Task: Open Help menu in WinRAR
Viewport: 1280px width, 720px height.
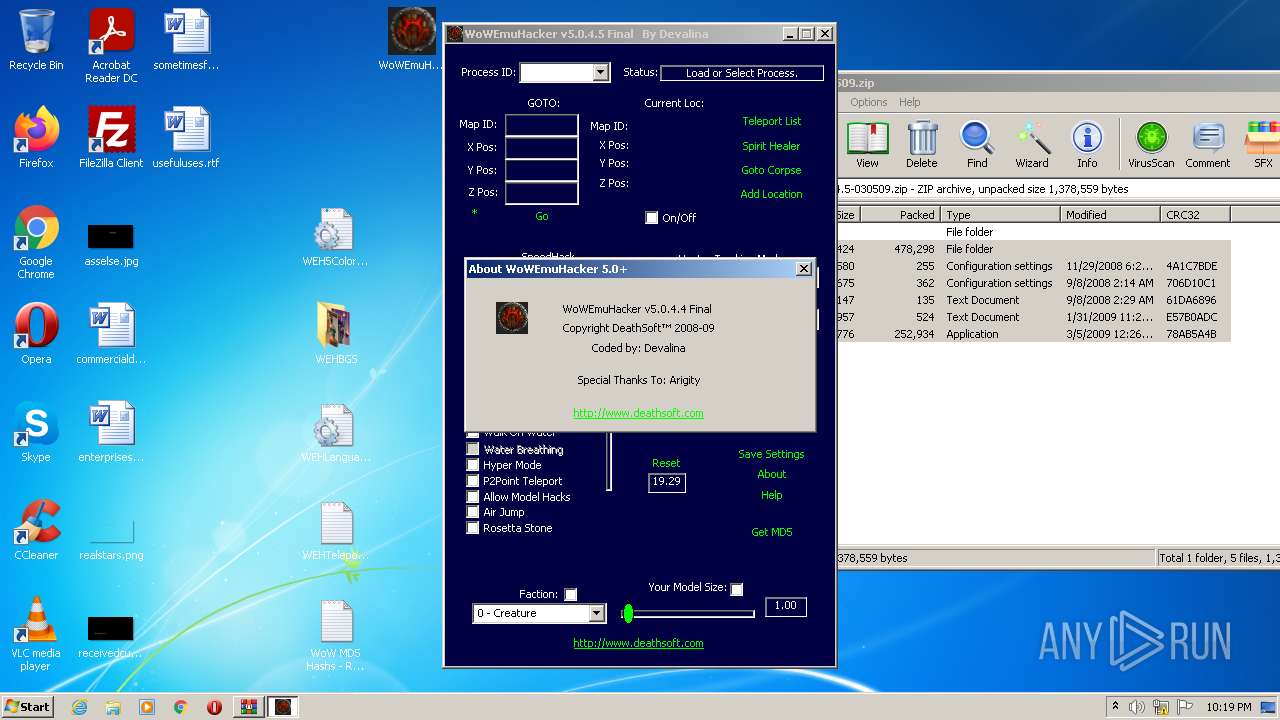Action: pos(909,102)
